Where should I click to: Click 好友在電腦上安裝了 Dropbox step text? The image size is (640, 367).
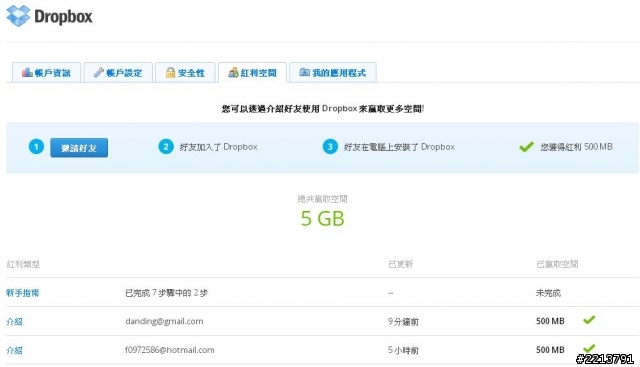[x=399, y=147]
